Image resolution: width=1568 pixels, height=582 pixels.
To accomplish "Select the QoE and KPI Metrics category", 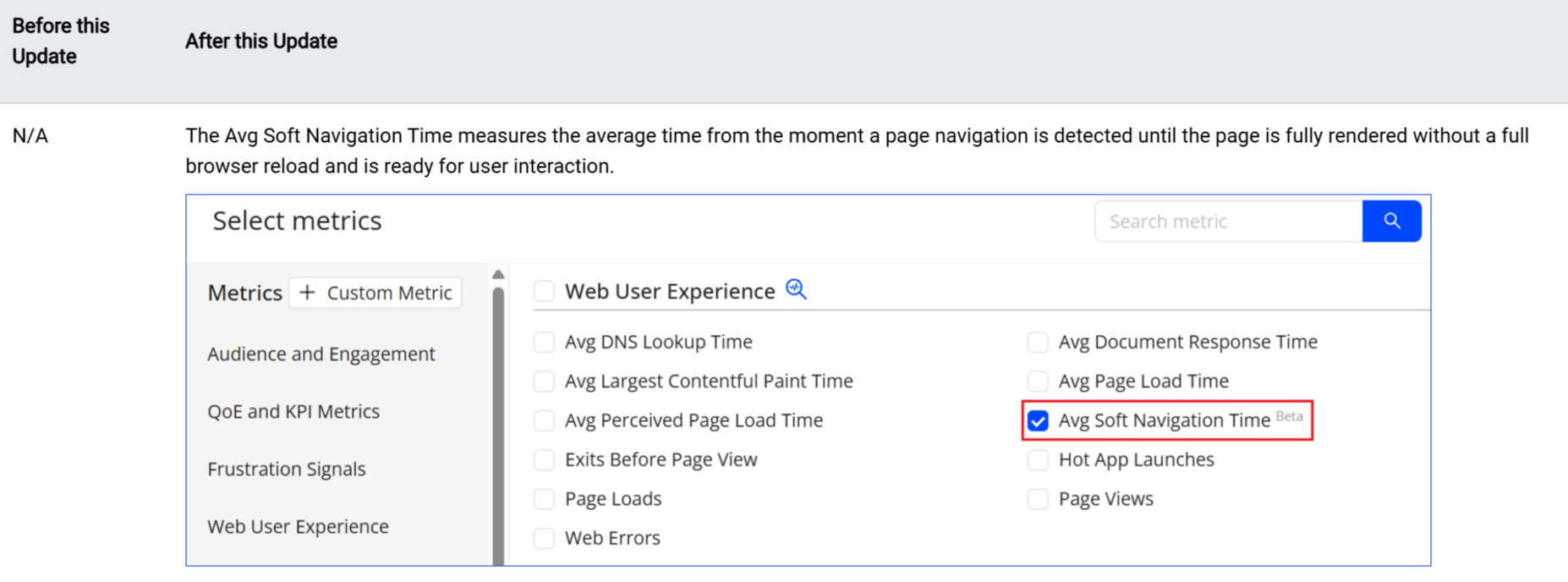I will [x=293, y=411].
